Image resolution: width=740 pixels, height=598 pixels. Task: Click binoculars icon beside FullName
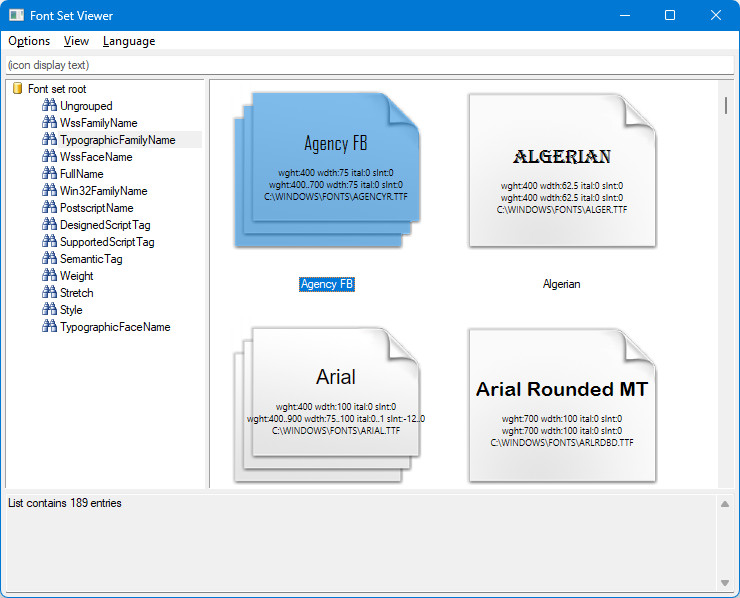point(49,173)
